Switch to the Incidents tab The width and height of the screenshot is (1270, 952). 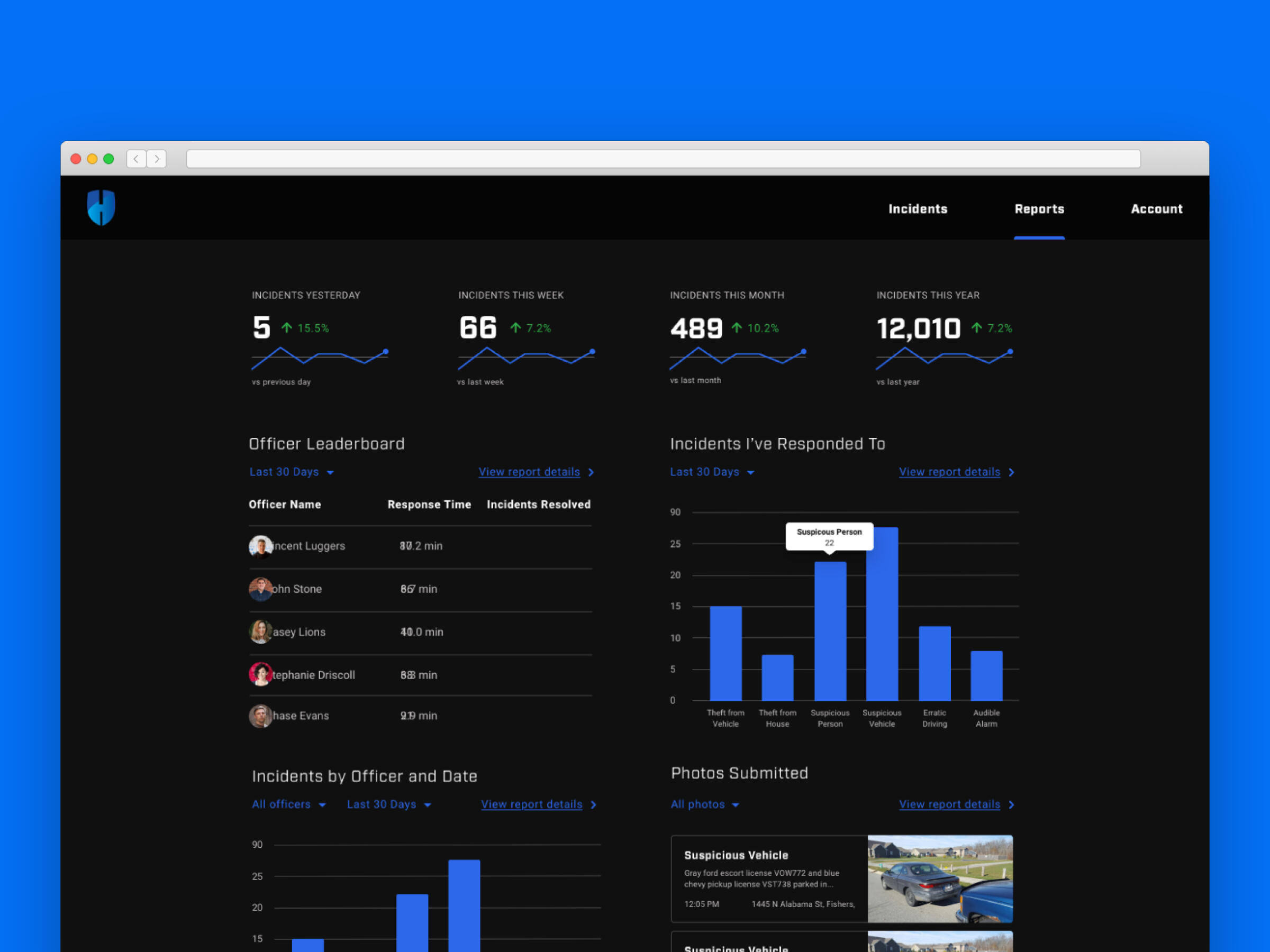pyautogui.click(x=918, y=209)
